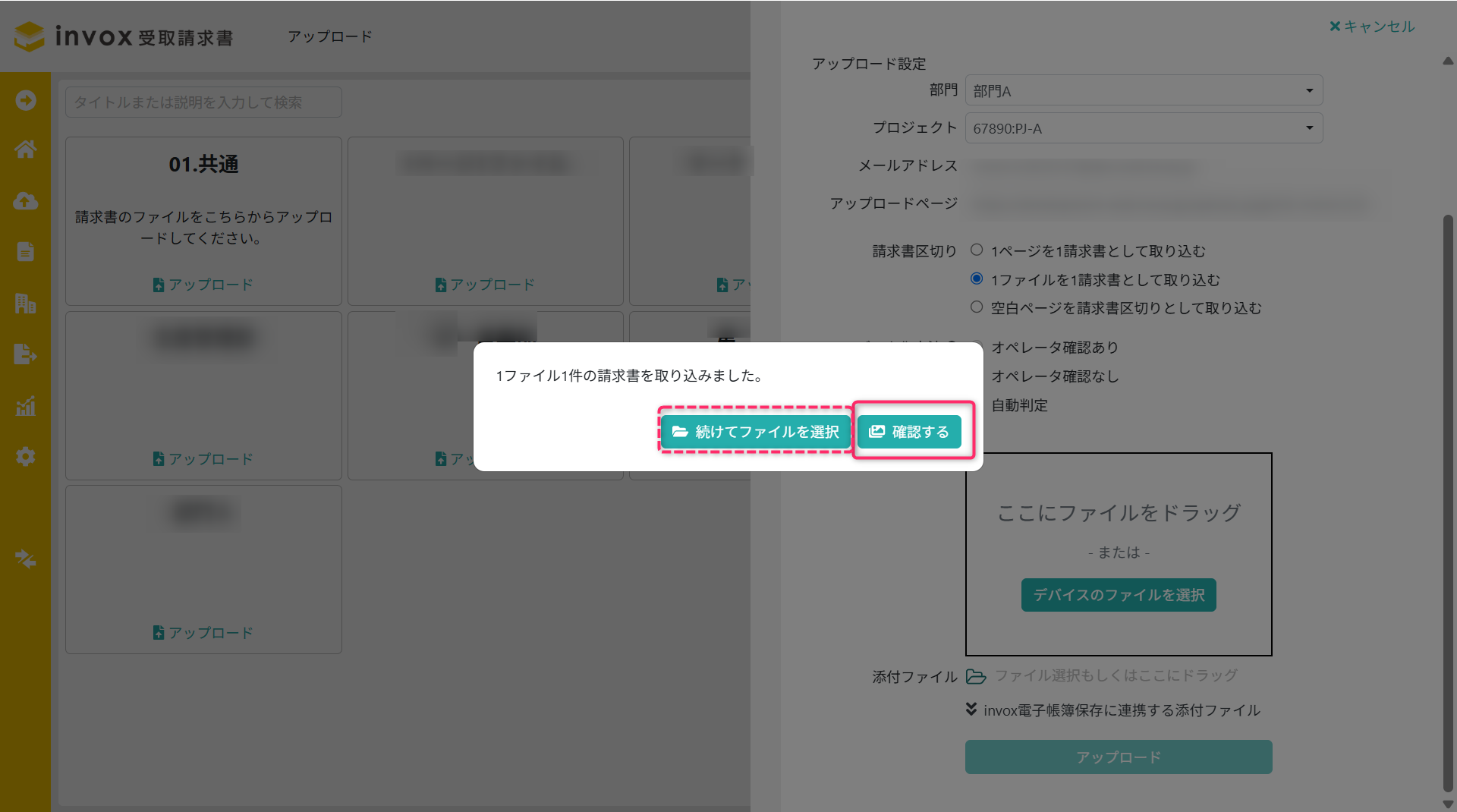Image resolution: width=1457 pixels, height=812 pixels.
Task: Open the building icon in sidebar
Action: 25,304
